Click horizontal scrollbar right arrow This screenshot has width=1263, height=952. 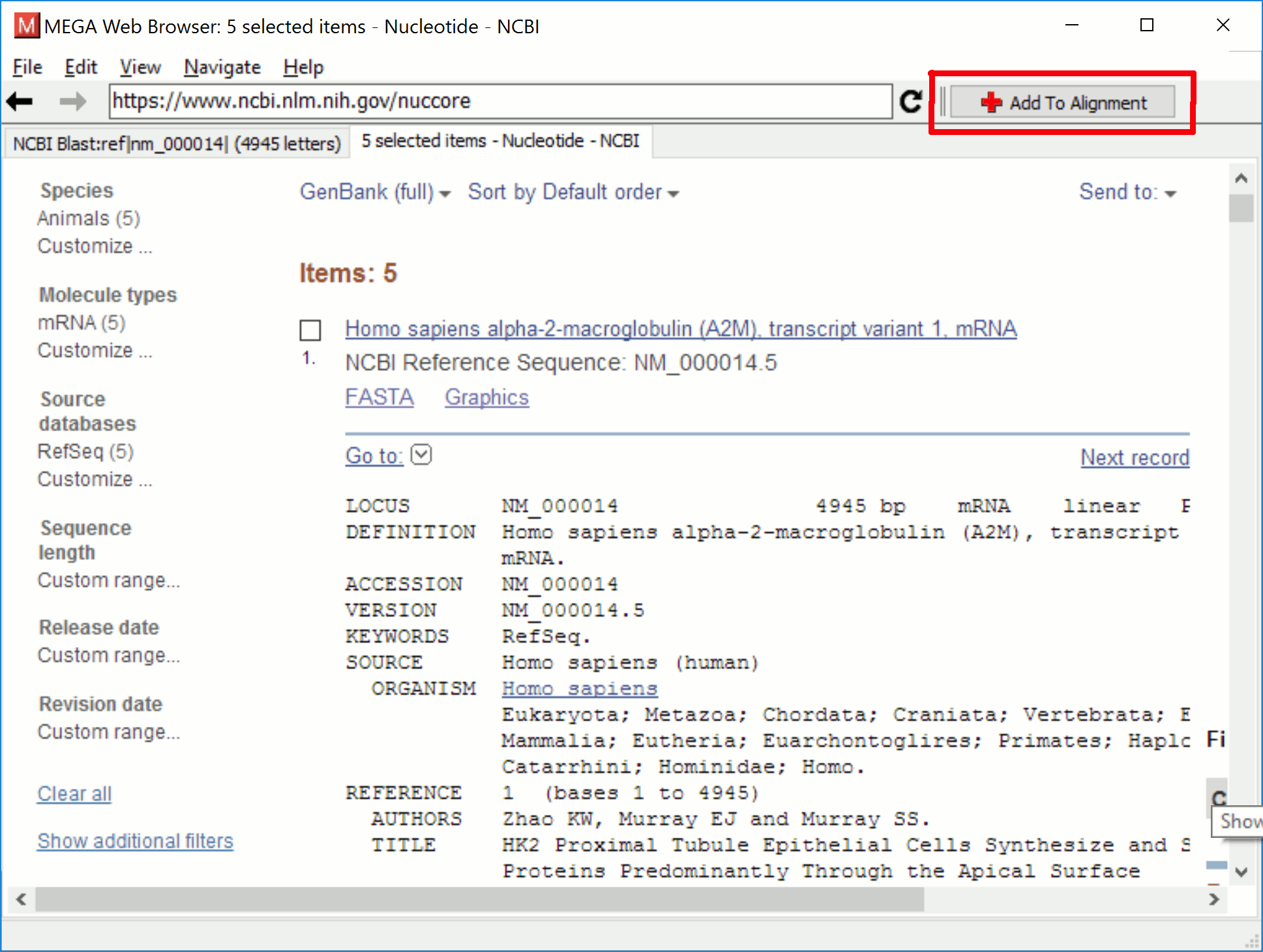[x=1214, y=900]
